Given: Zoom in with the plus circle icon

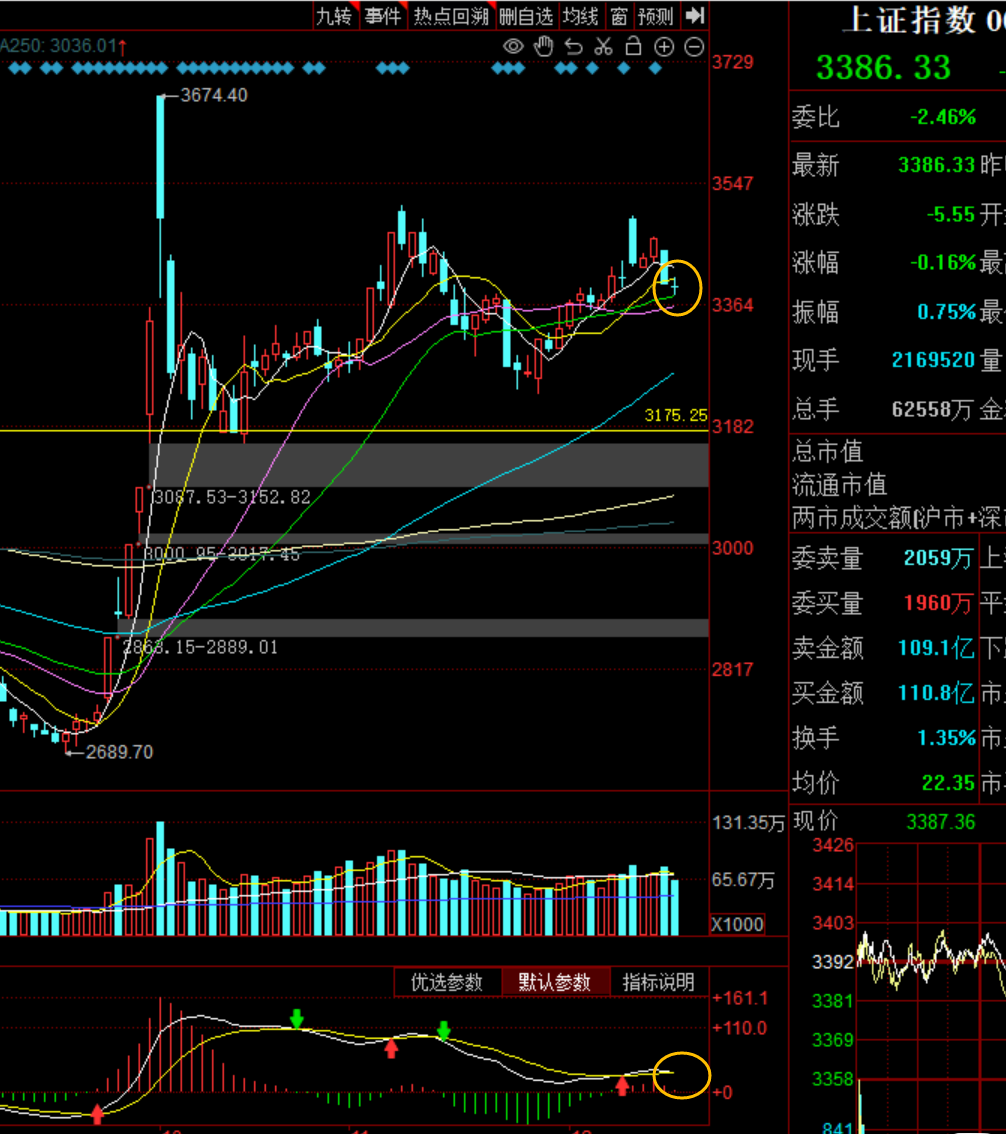Looking at the screenshot, I should point(664,47).
